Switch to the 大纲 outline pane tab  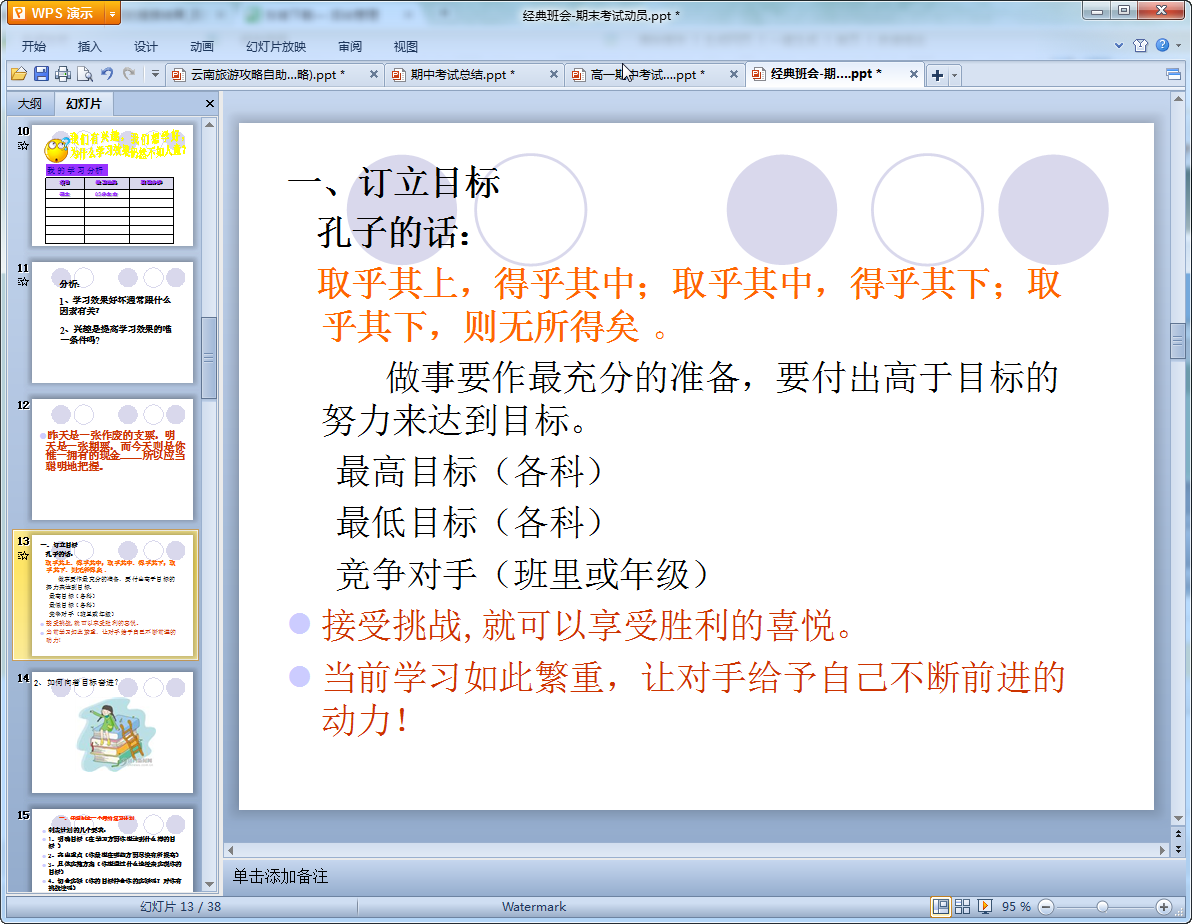(x=30, y=103)
